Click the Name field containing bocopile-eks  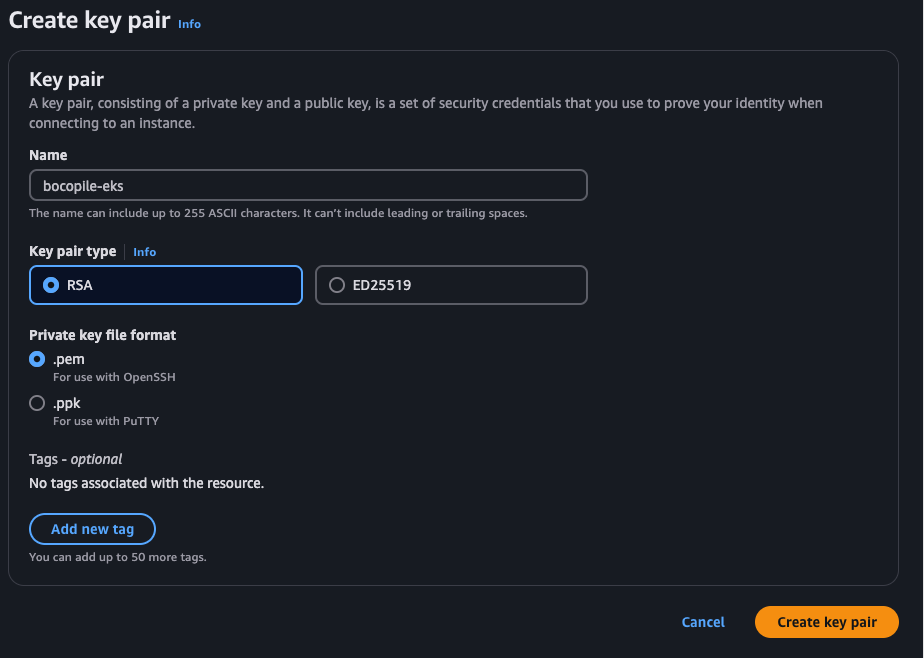click(308, 186)
